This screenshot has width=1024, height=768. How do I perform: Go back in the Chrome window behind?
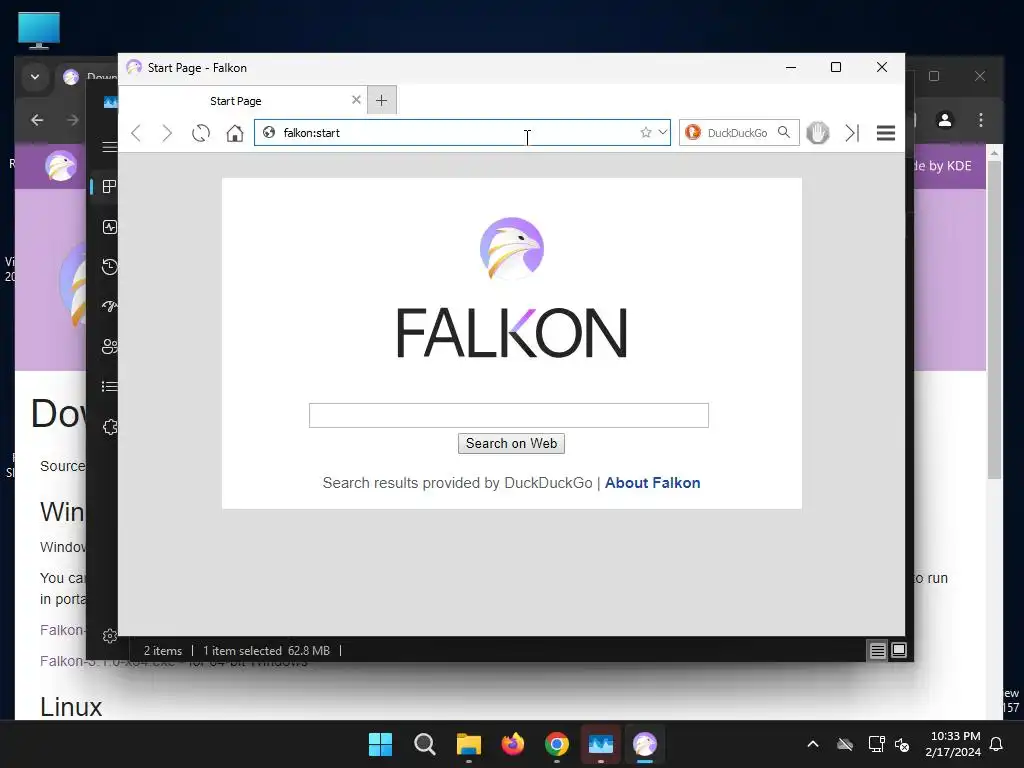pyautogui.click(x=37, y=120)
